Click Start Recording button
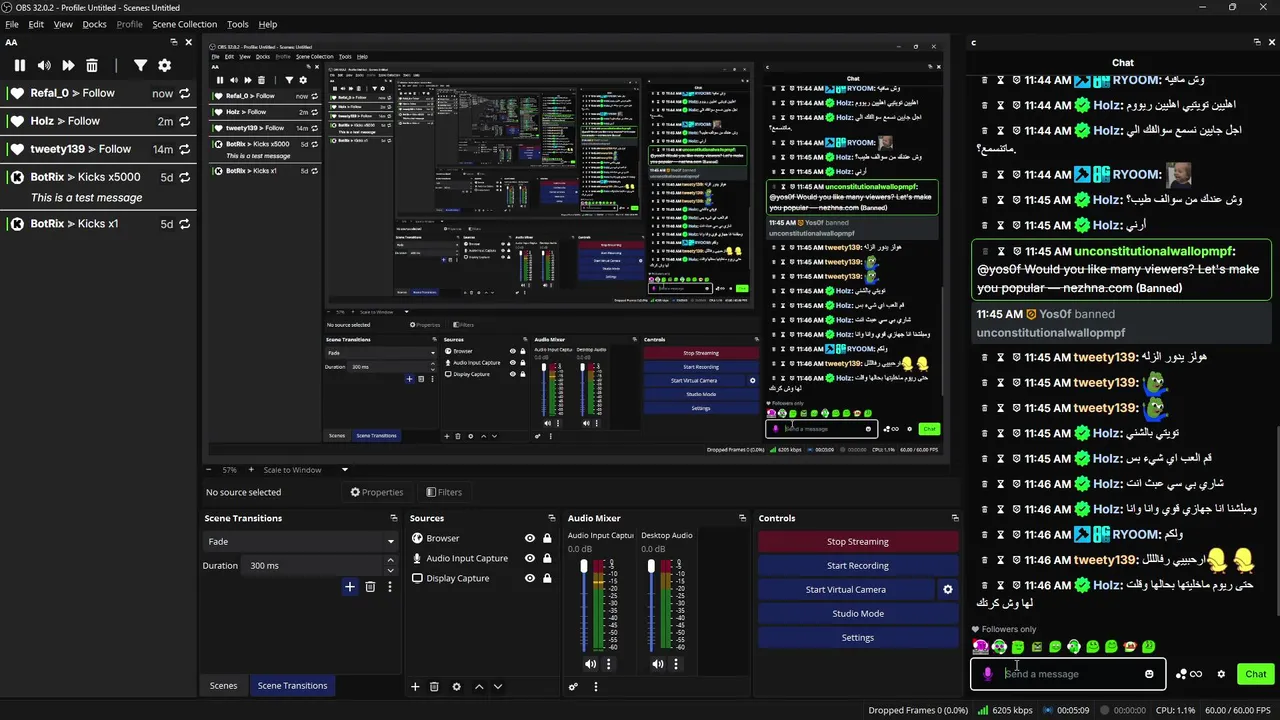 tap(858, 566)
